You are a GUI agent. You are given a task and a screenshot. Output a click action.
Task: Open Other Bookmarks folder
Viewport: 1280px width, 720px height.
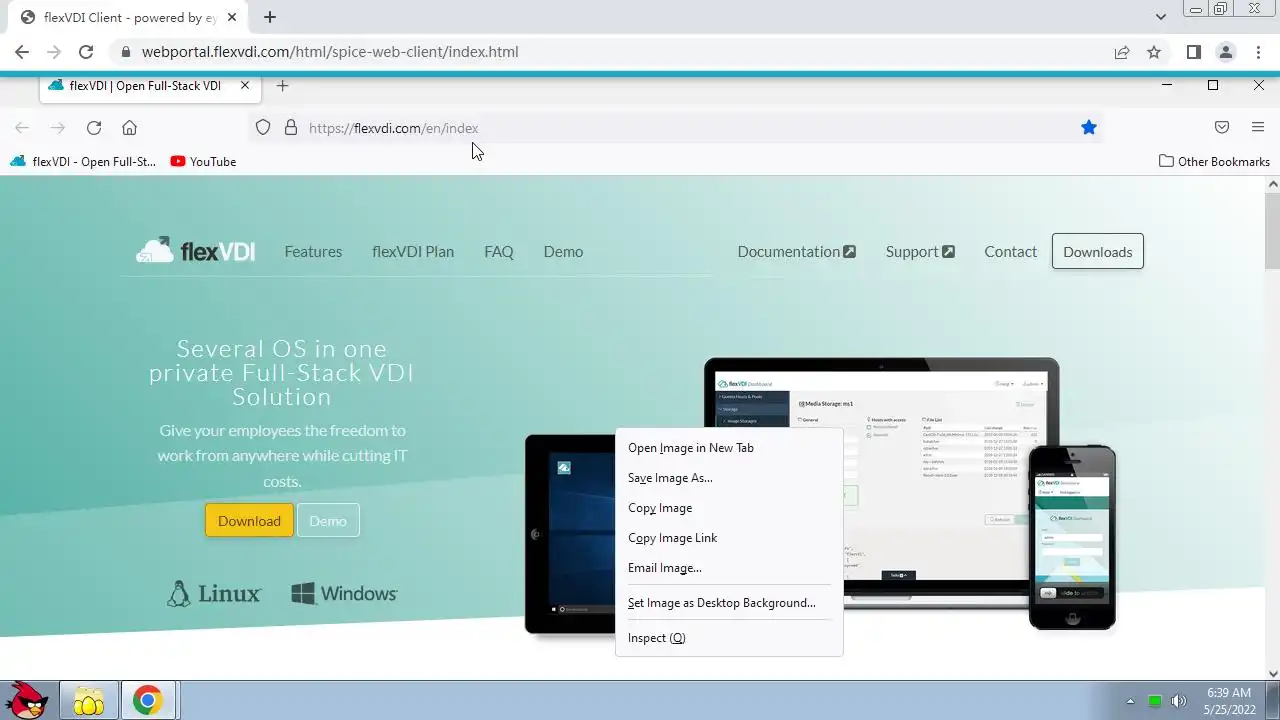1214,162
